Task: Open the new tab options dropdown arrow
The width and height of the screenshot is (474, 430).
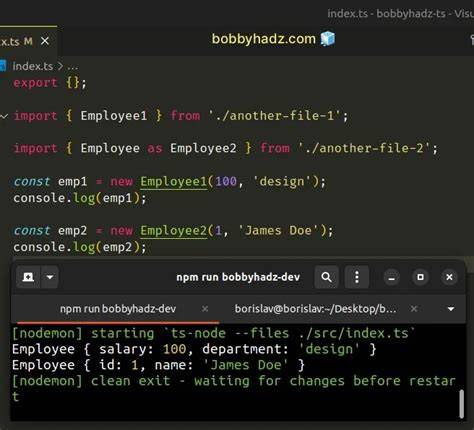Action: click(x=50, y=277)
